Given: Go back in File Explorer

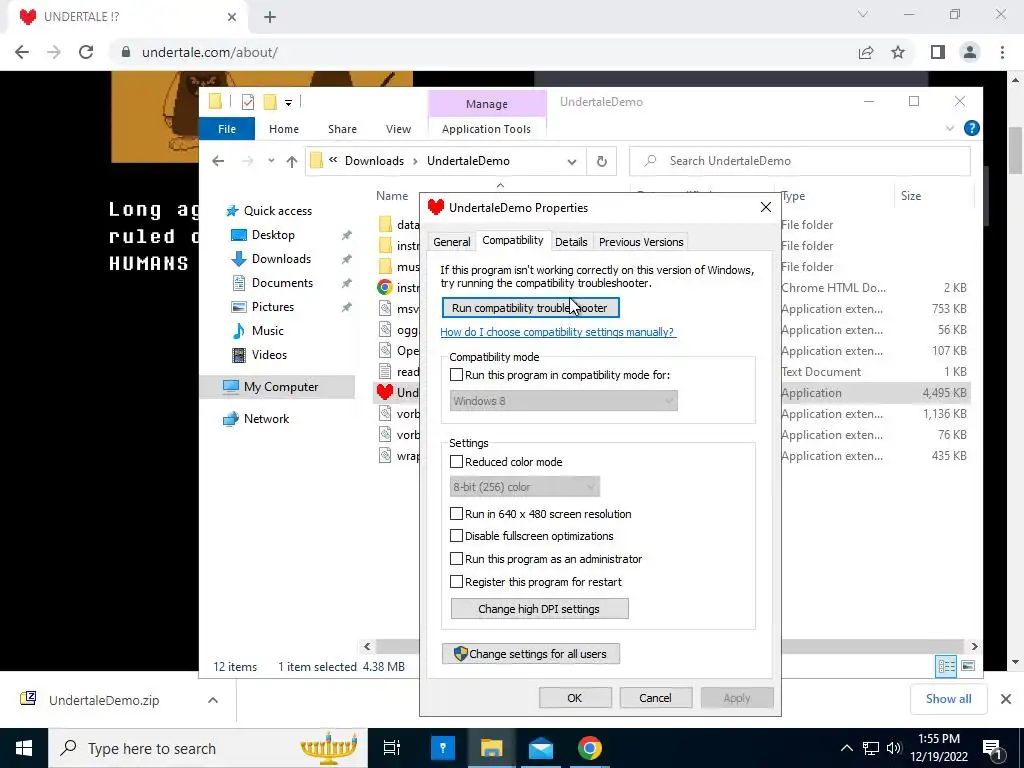Looking at the screenshot, I should coord(218,161).
